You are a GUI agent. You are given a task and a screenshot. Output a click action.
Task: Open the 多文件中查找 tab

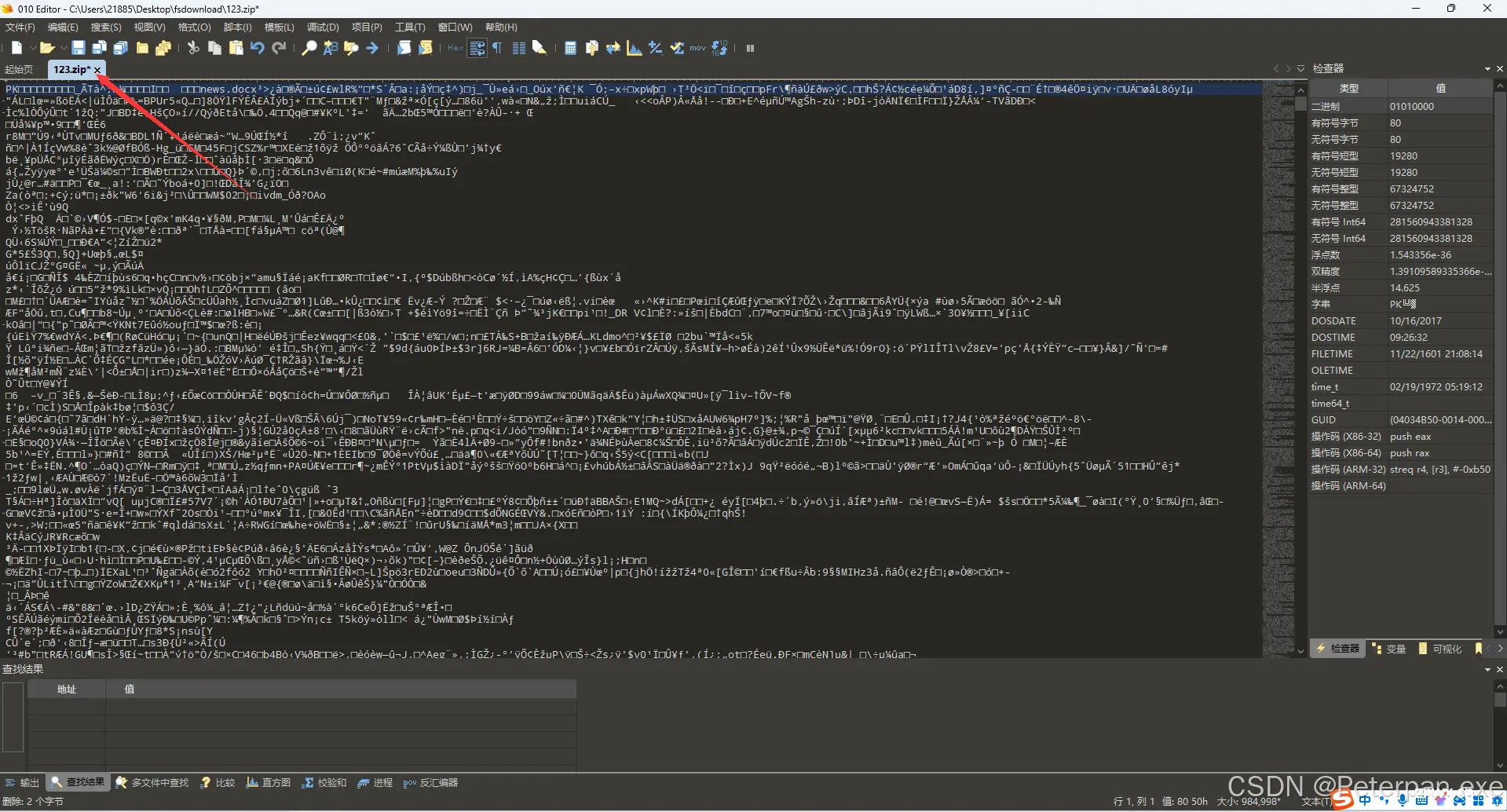152,783
